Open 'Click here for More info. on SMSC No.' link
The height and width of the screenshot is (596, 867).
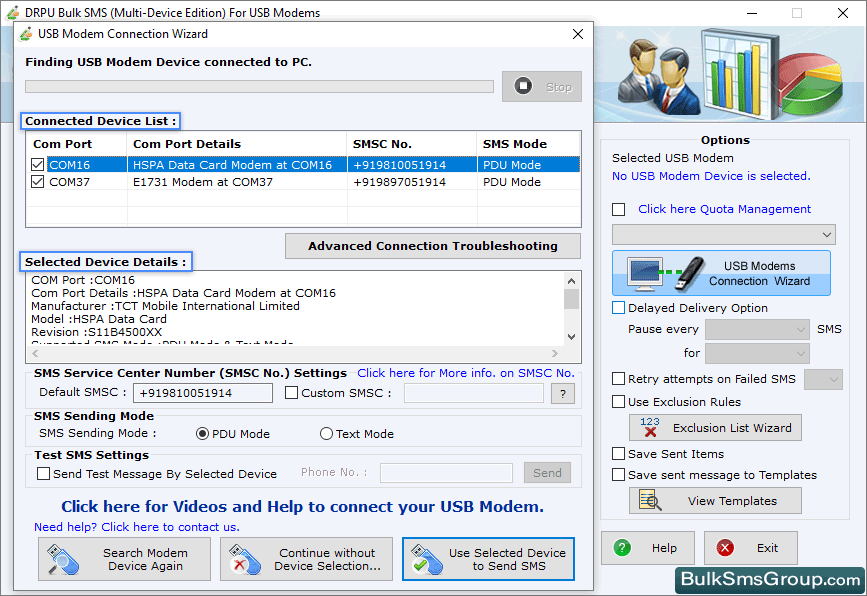click(466, 373)
